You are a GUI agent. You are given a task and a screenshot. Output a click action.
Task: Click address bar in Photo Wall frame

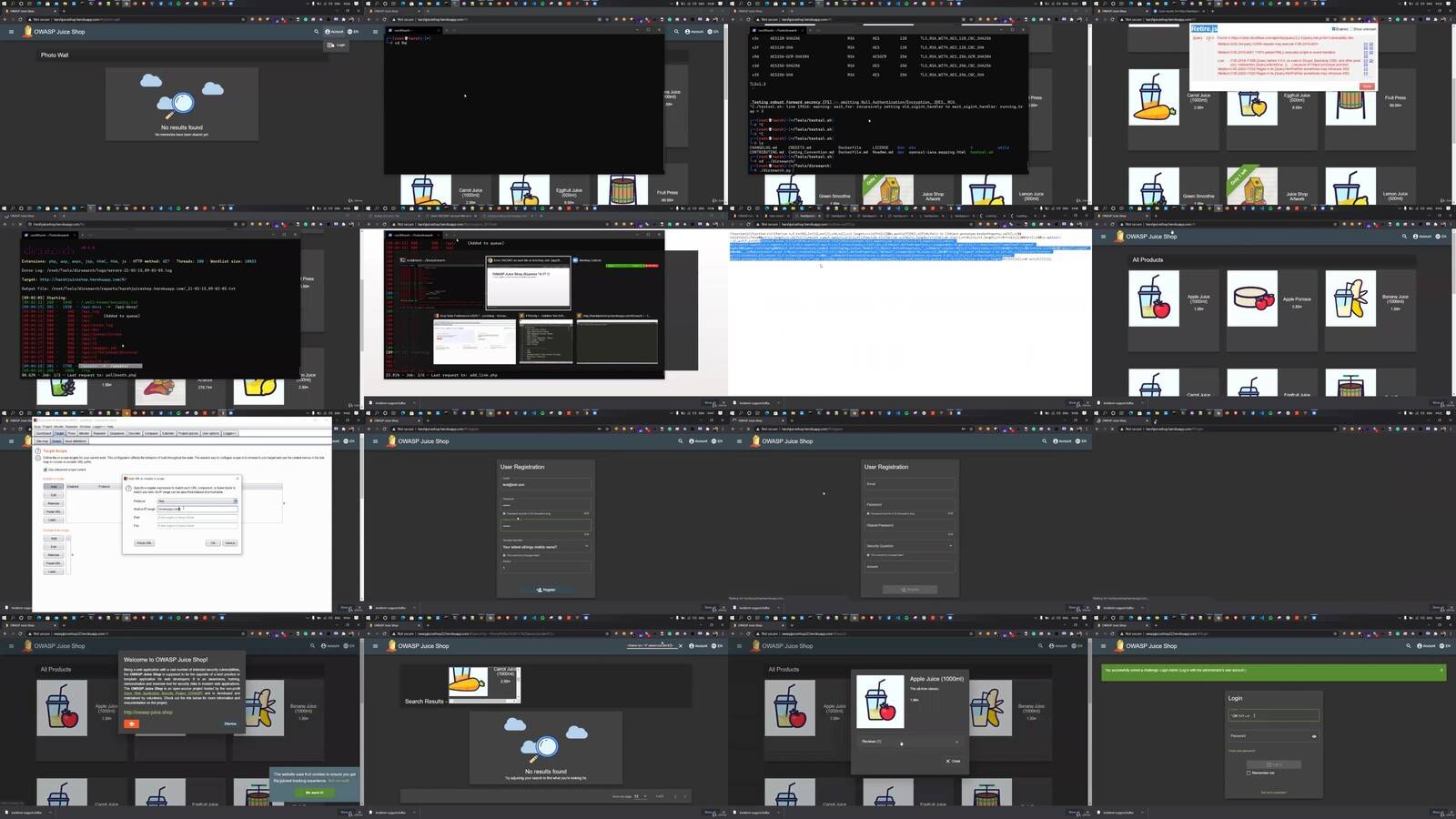point(136,19)
